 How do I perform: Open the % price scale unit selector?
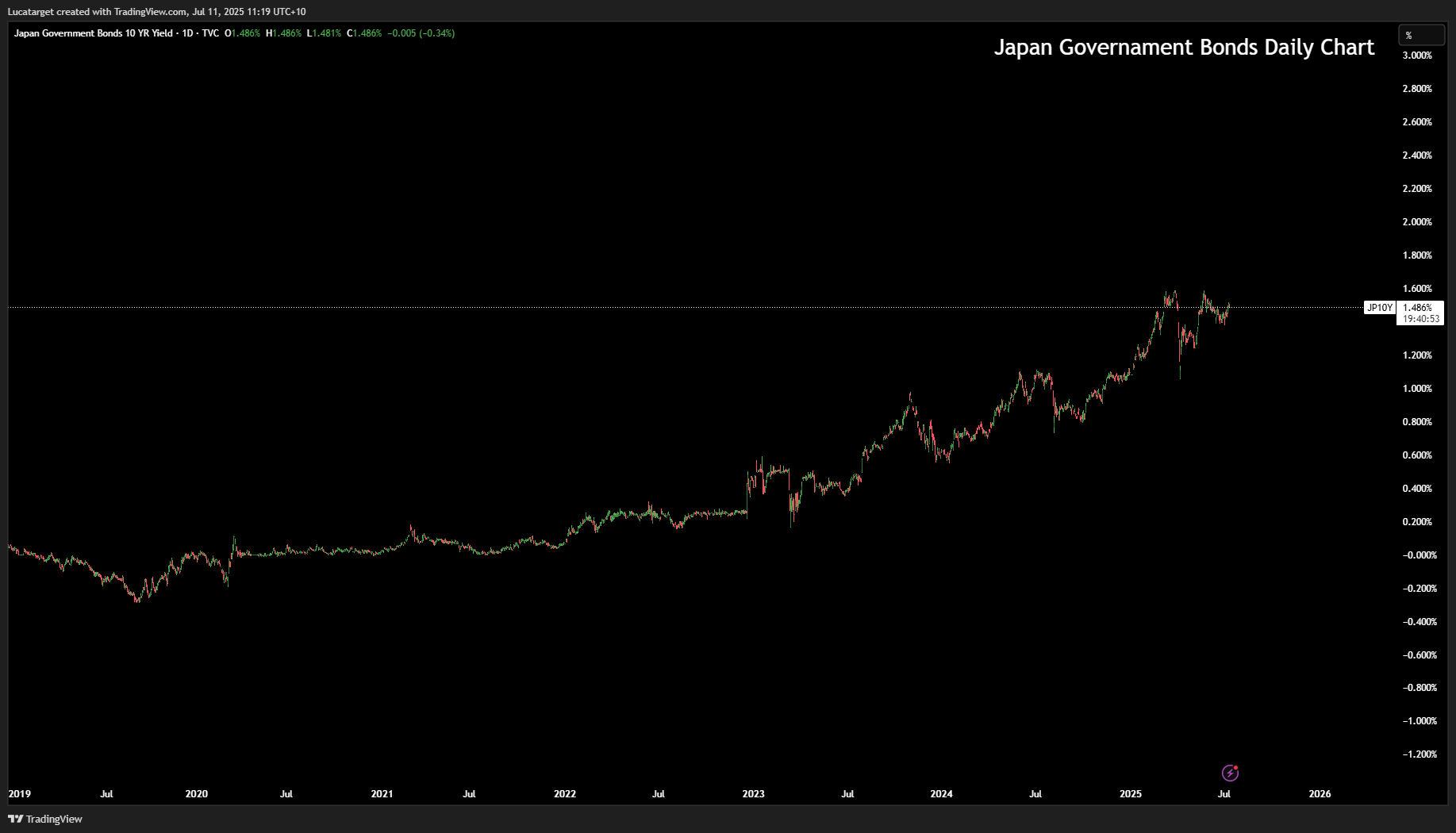[1420, 35]
